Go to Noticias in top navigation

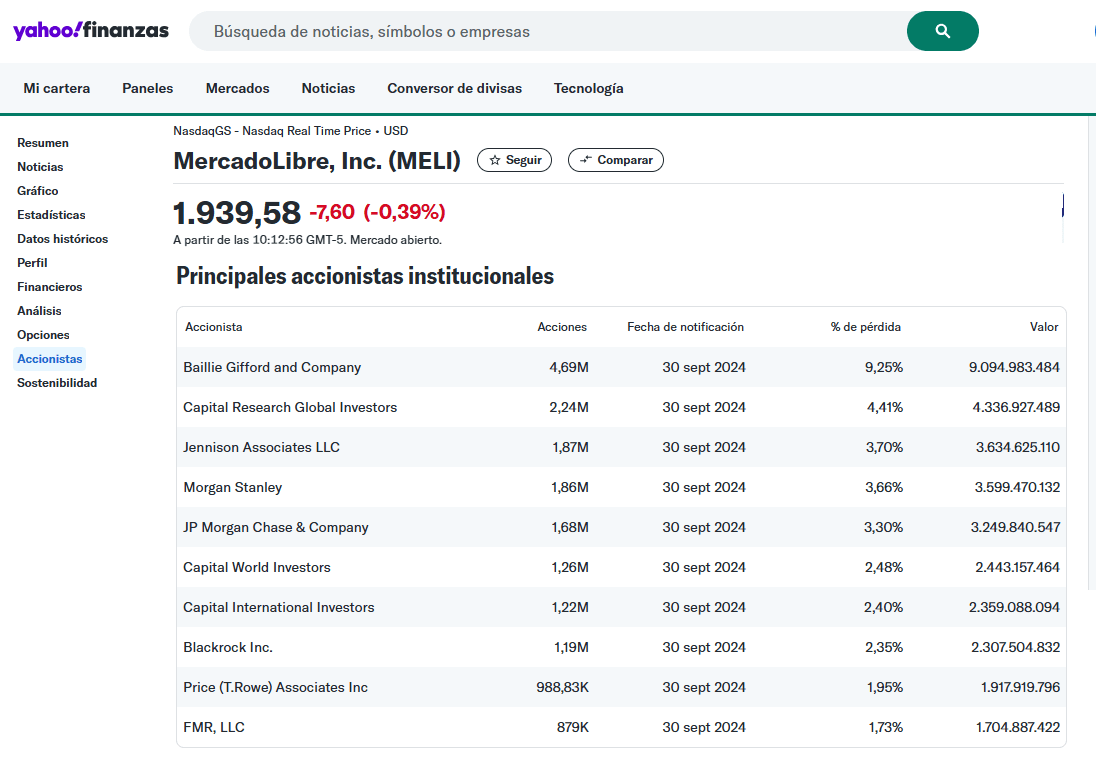328,88
